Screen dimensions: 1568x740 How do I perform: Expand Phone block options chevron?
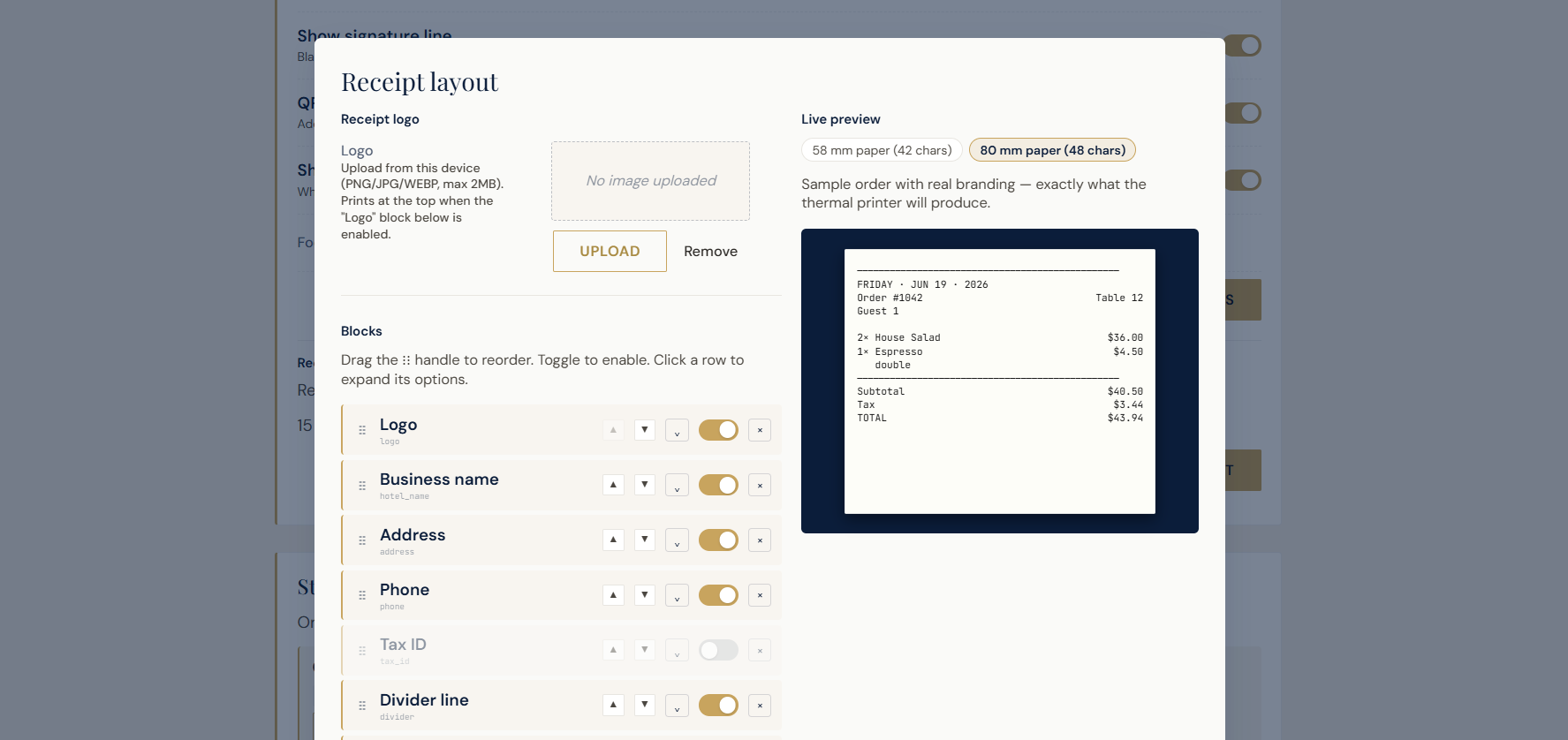pyautogui.click(x=677, y=595)
